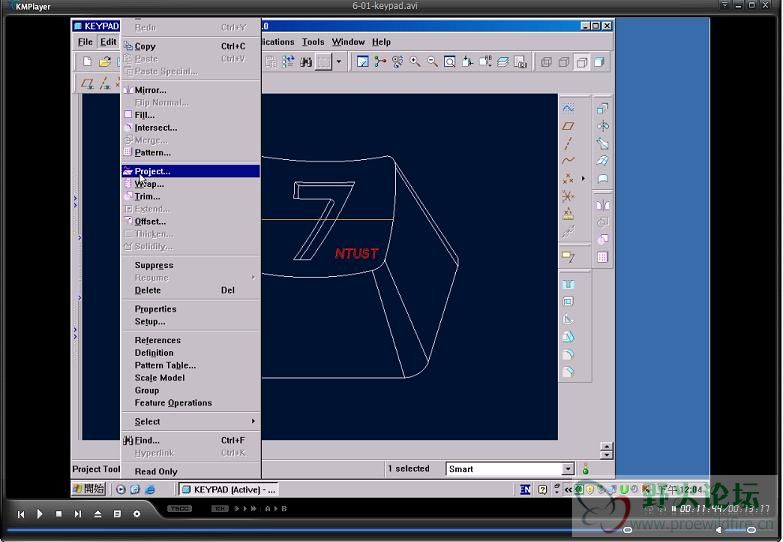Open the Smart selection filter dropdown

568,469
